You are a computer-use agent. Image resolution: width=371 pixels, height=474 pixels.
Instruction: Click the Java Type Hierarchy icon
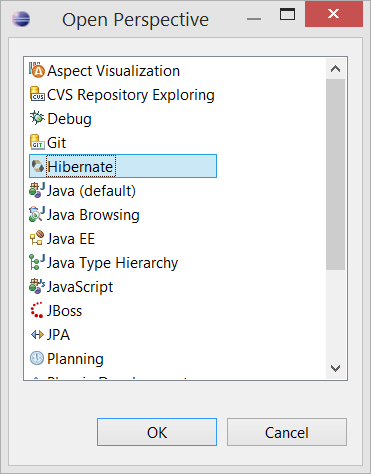[37, 262]
